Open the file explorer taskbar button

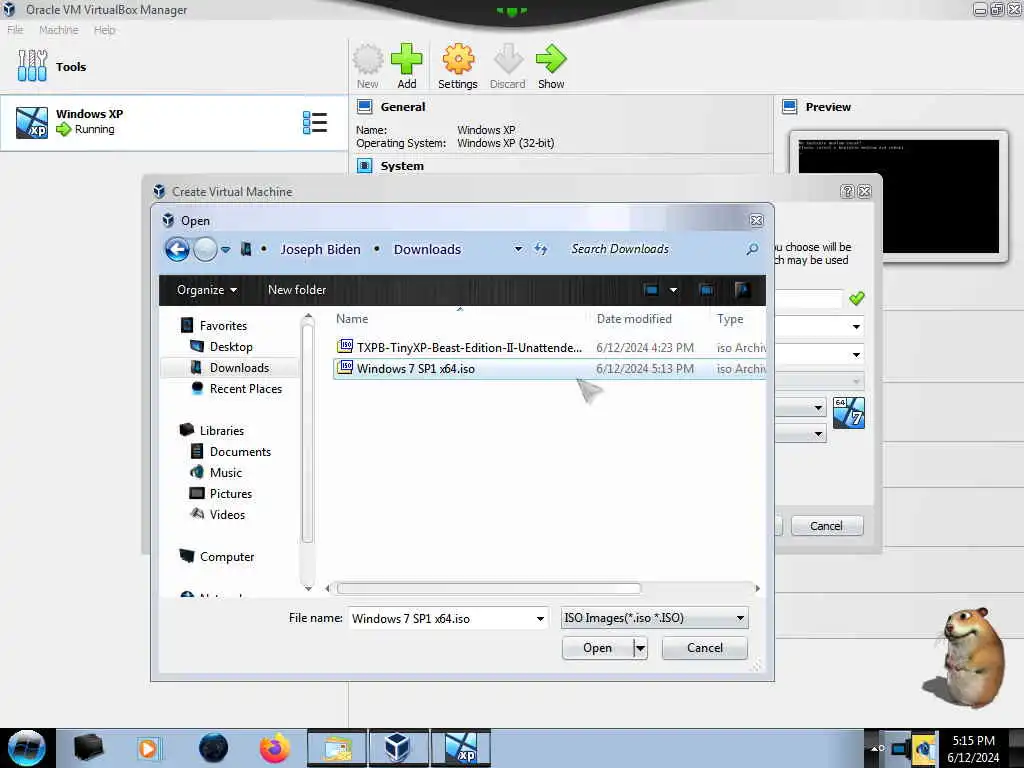337,748
